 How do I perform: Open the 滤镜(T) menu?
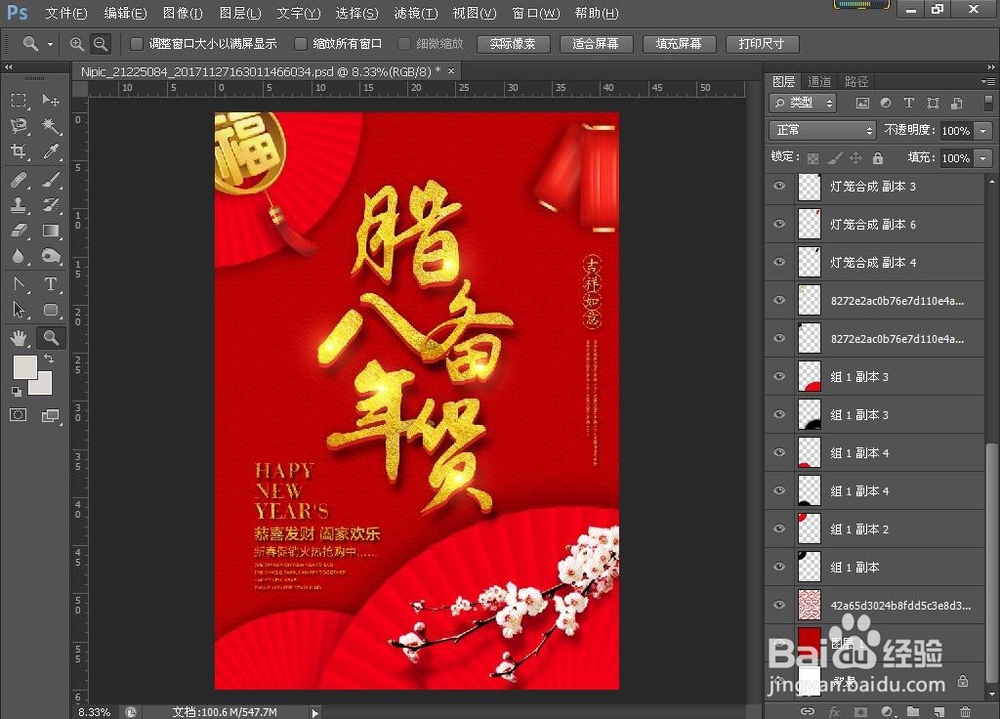(x=416, y=13)
